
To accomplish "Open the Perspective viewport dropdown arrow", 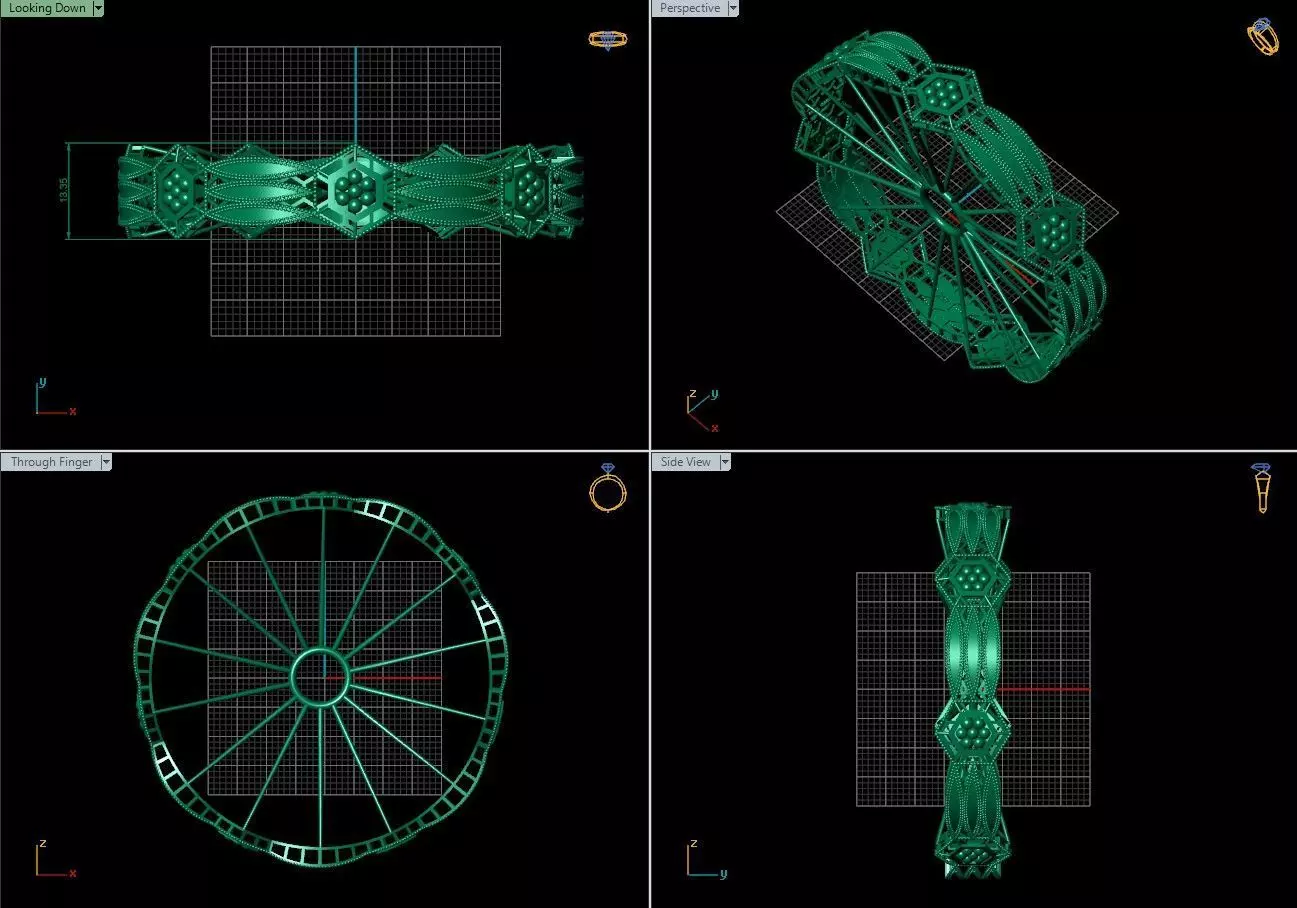I will 733,8.
